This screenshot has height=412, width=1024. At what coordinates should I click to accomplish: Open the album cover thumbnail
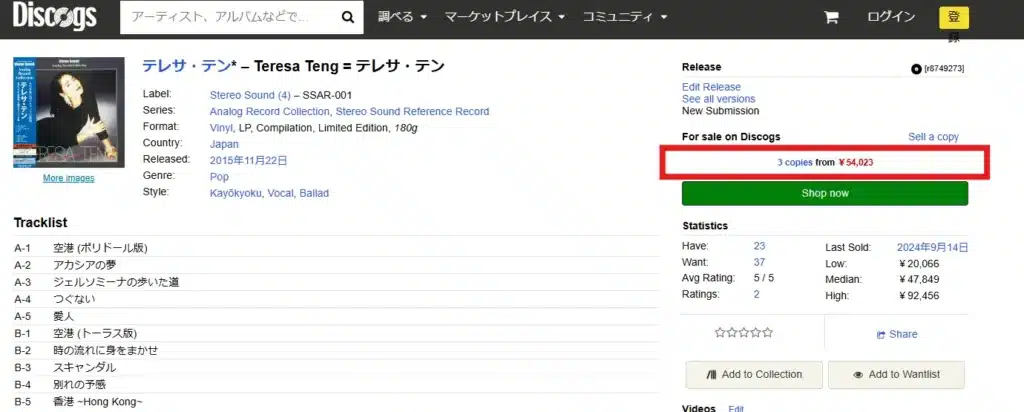click(68, 112)
